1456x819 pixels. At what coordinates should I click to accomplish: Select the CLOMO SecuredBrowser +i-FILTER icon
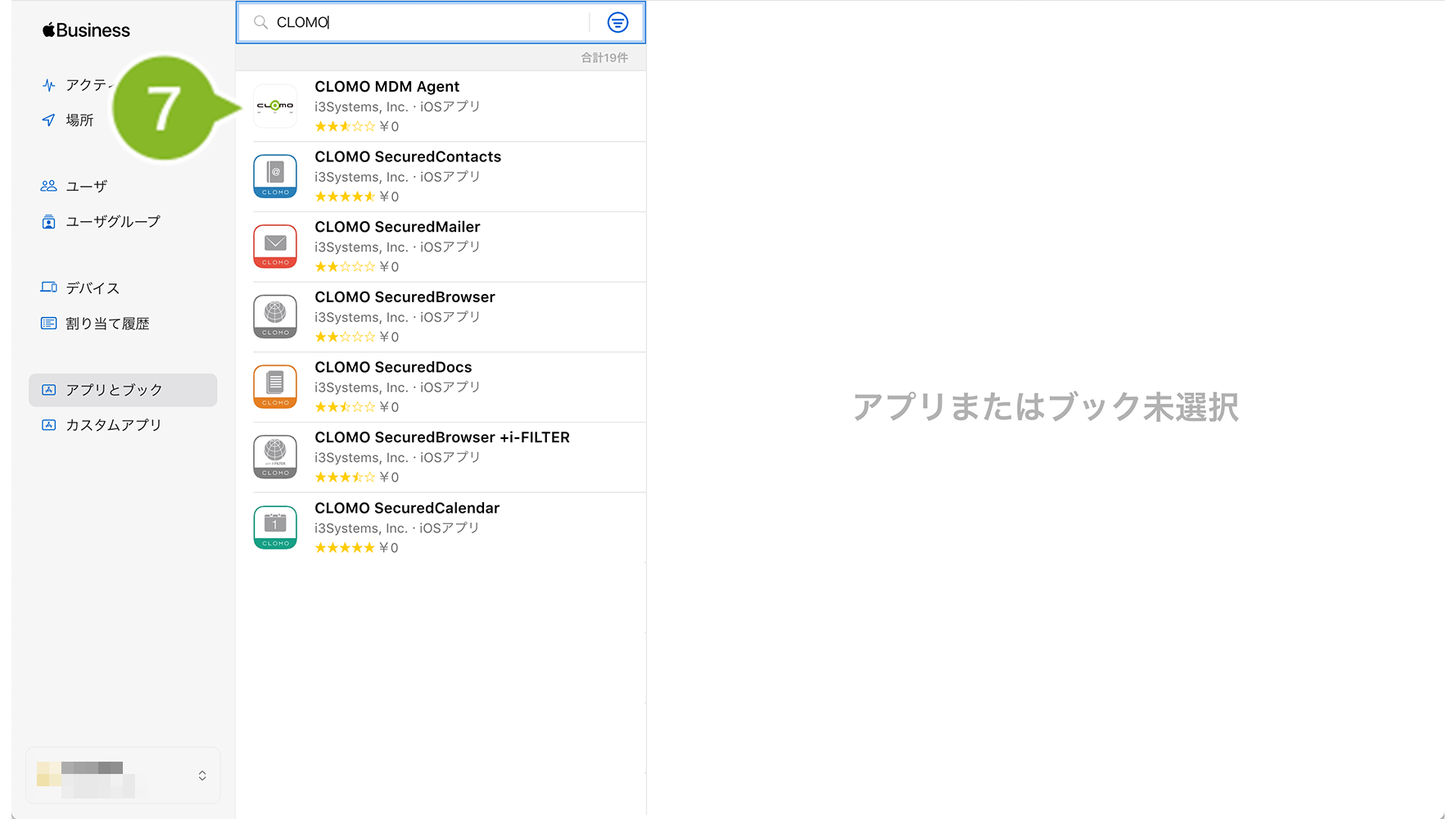275,457
